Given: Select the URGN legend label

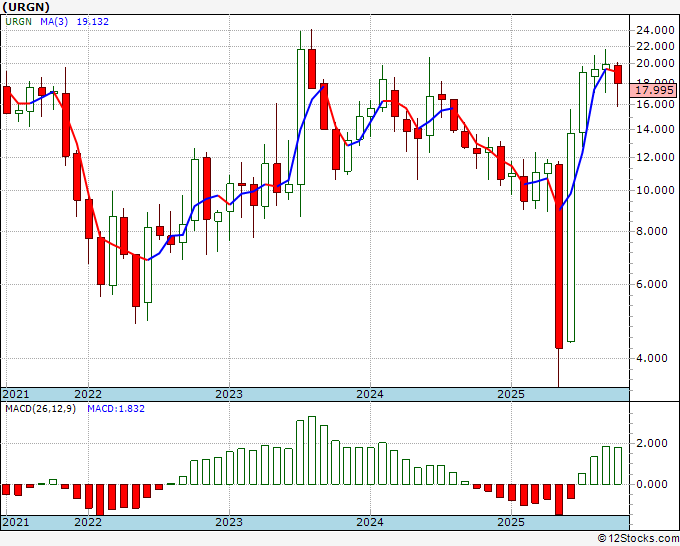Looking at the screenshot, I should click(x=18, y=22).
